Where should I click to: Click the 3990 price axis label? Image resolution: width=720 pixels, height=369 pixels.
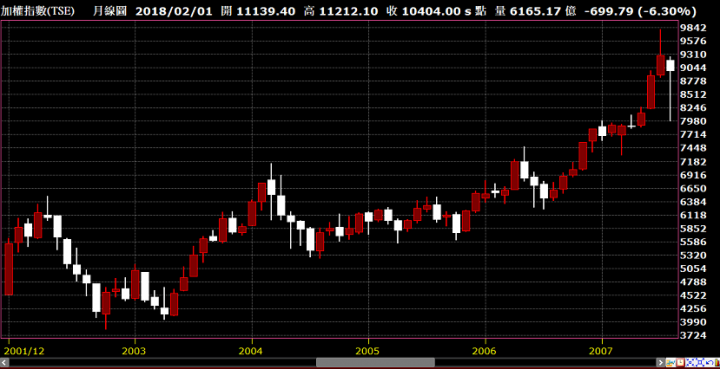click(693, 322)
